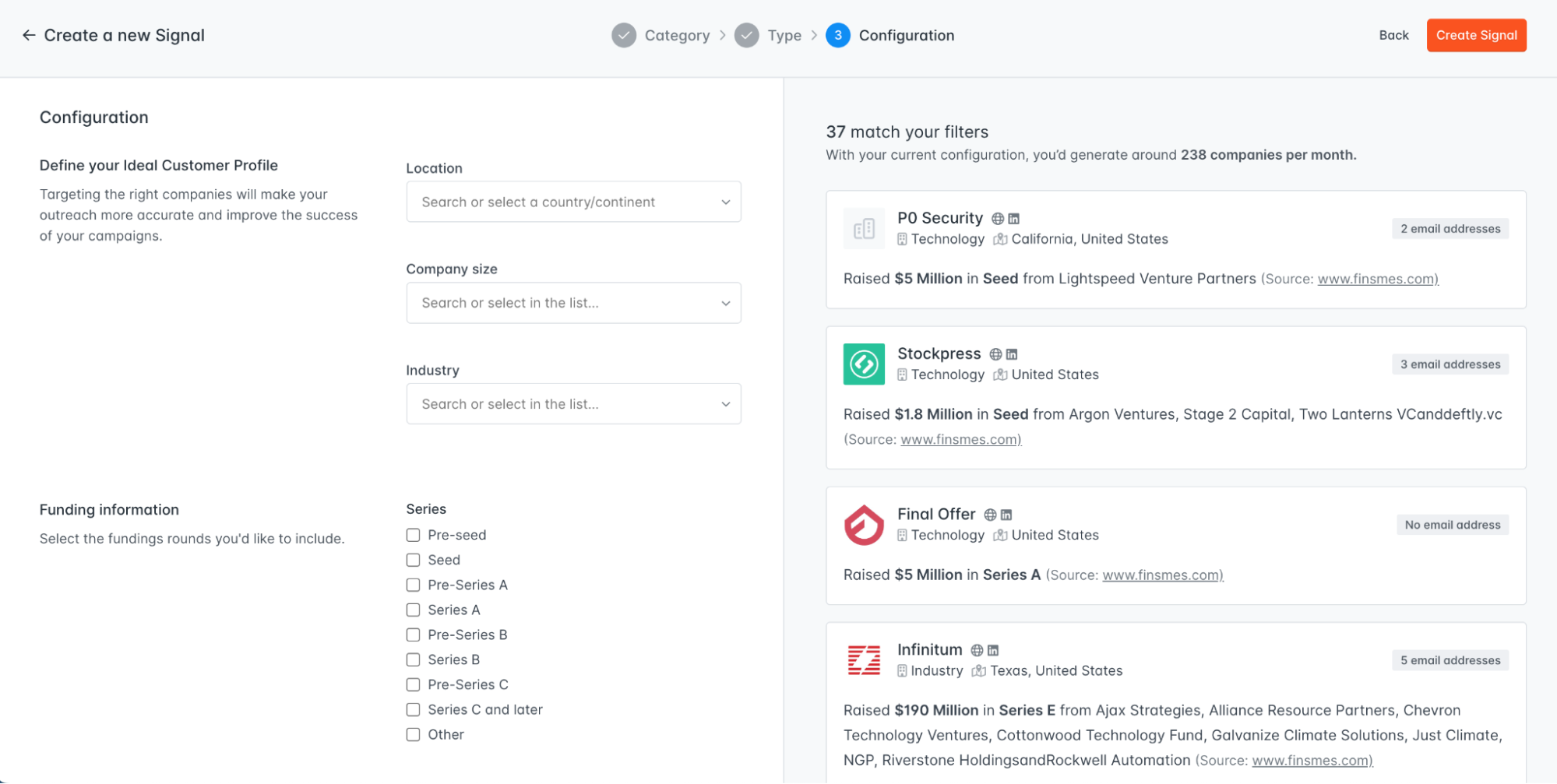Click building icon beside Infinitum Industry
Image resolution: width=1557 pixels, height=784 pixels.
click(902, 670)
